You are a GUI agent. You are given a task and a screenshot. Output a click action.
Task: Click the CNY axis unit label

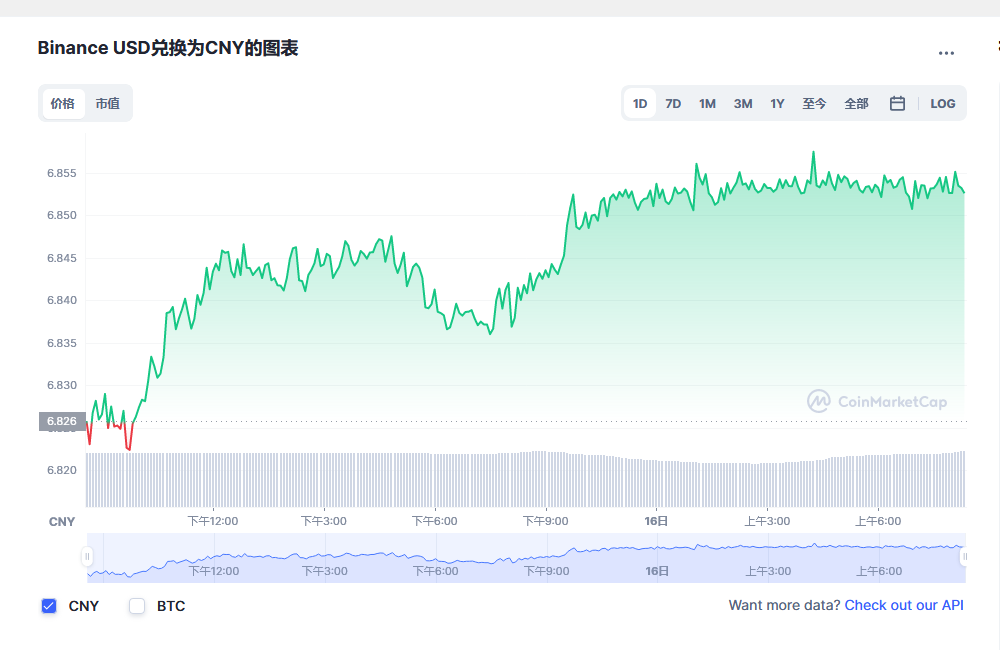tap(62, 522)
